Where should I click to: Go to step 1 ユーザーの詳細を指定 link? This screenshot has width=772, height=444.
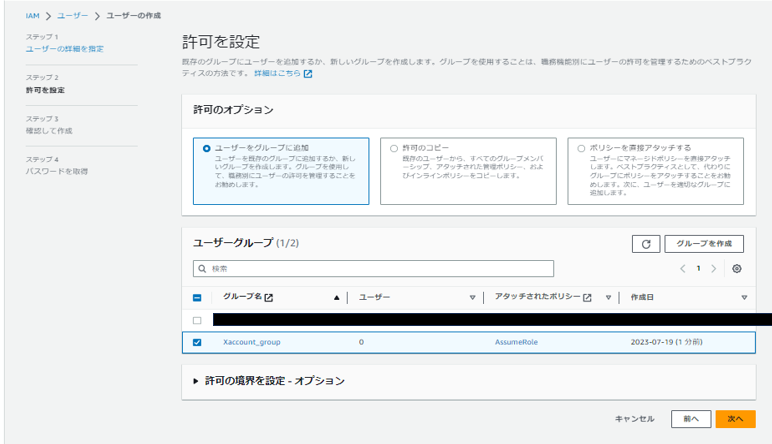tap(64, 49)
